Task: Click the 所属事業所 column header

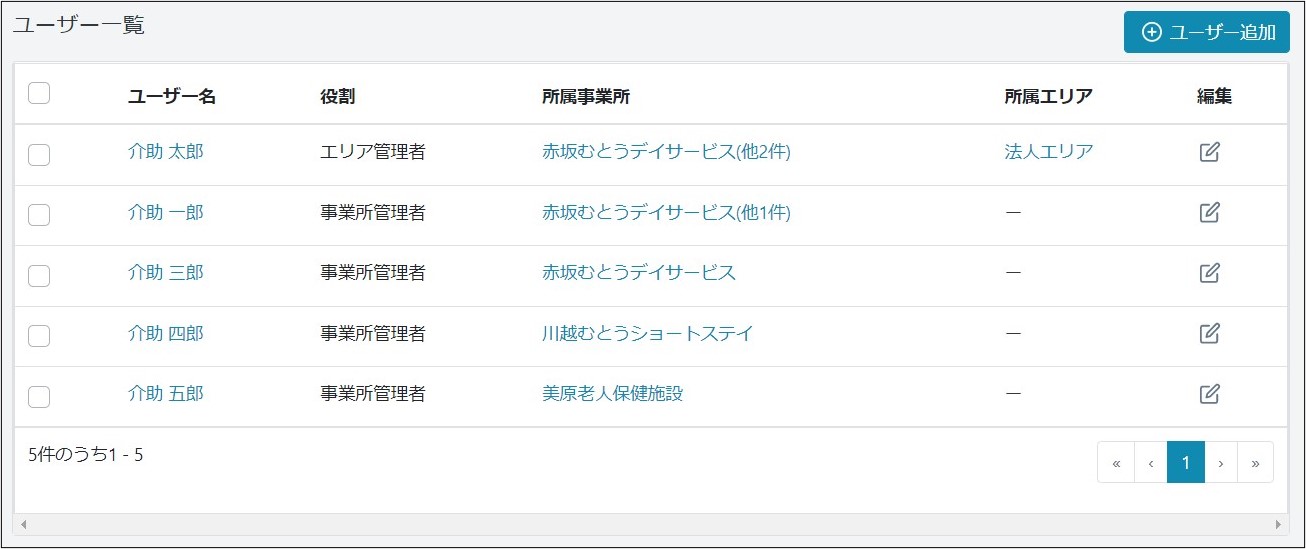Action: (x=586, y=97)
